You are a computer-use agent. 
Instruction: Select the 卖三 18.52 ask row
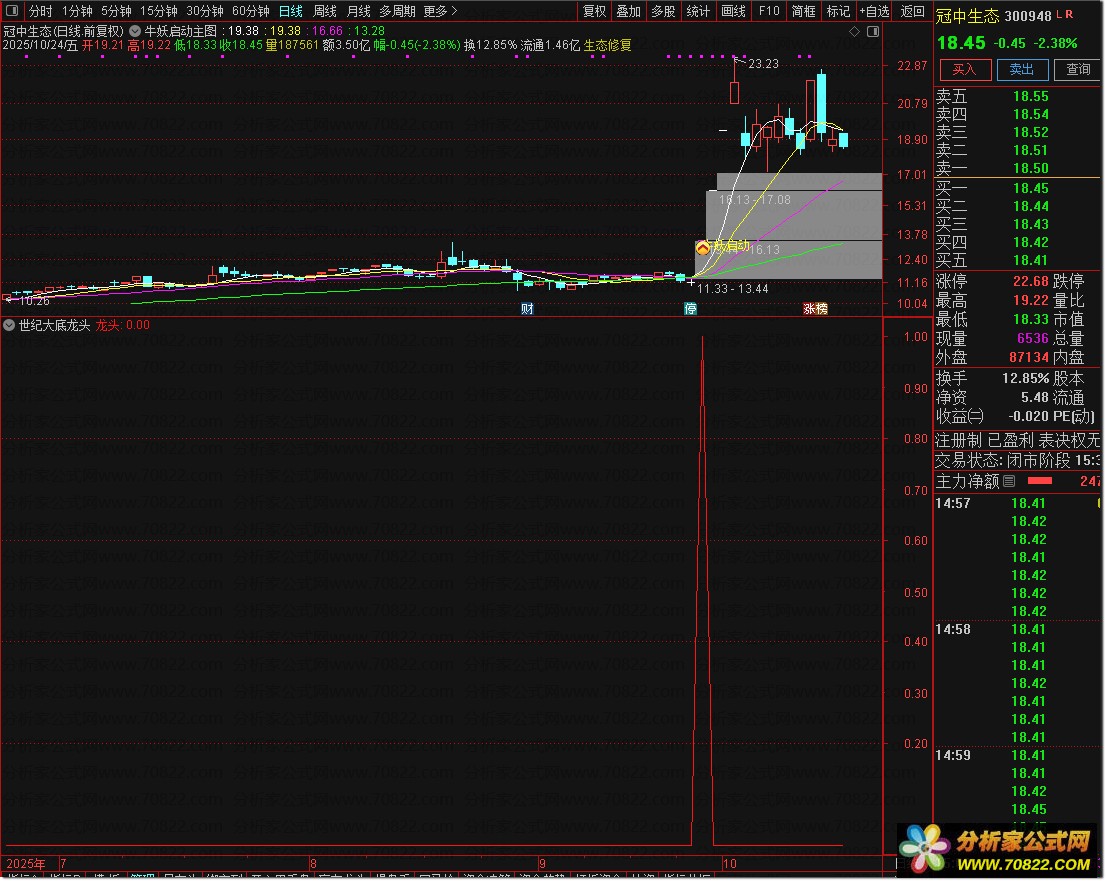click(x=1017, y=132)
